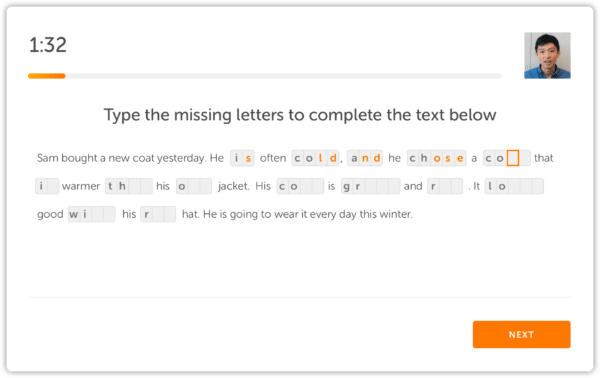The height and width of the screenshot is (378, 600).
Task: Click the first empty box after 'wi'
Action: [x=97, y=214]
